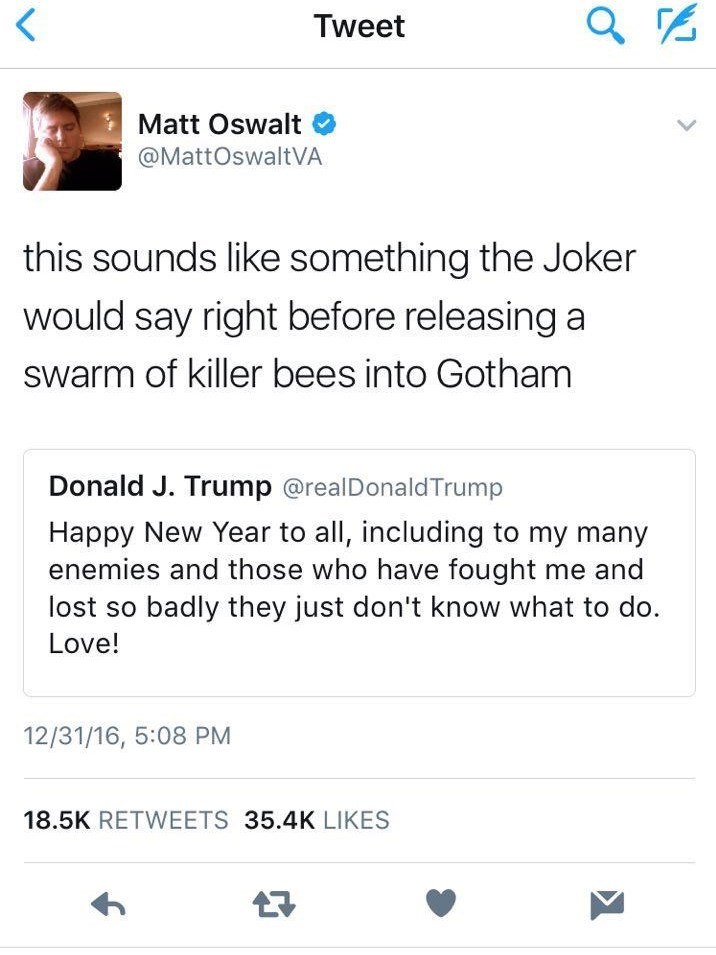Screen dimensions: 716x955
Task: Tap the @MattOswaltVA handle
Action: point(230,157)
